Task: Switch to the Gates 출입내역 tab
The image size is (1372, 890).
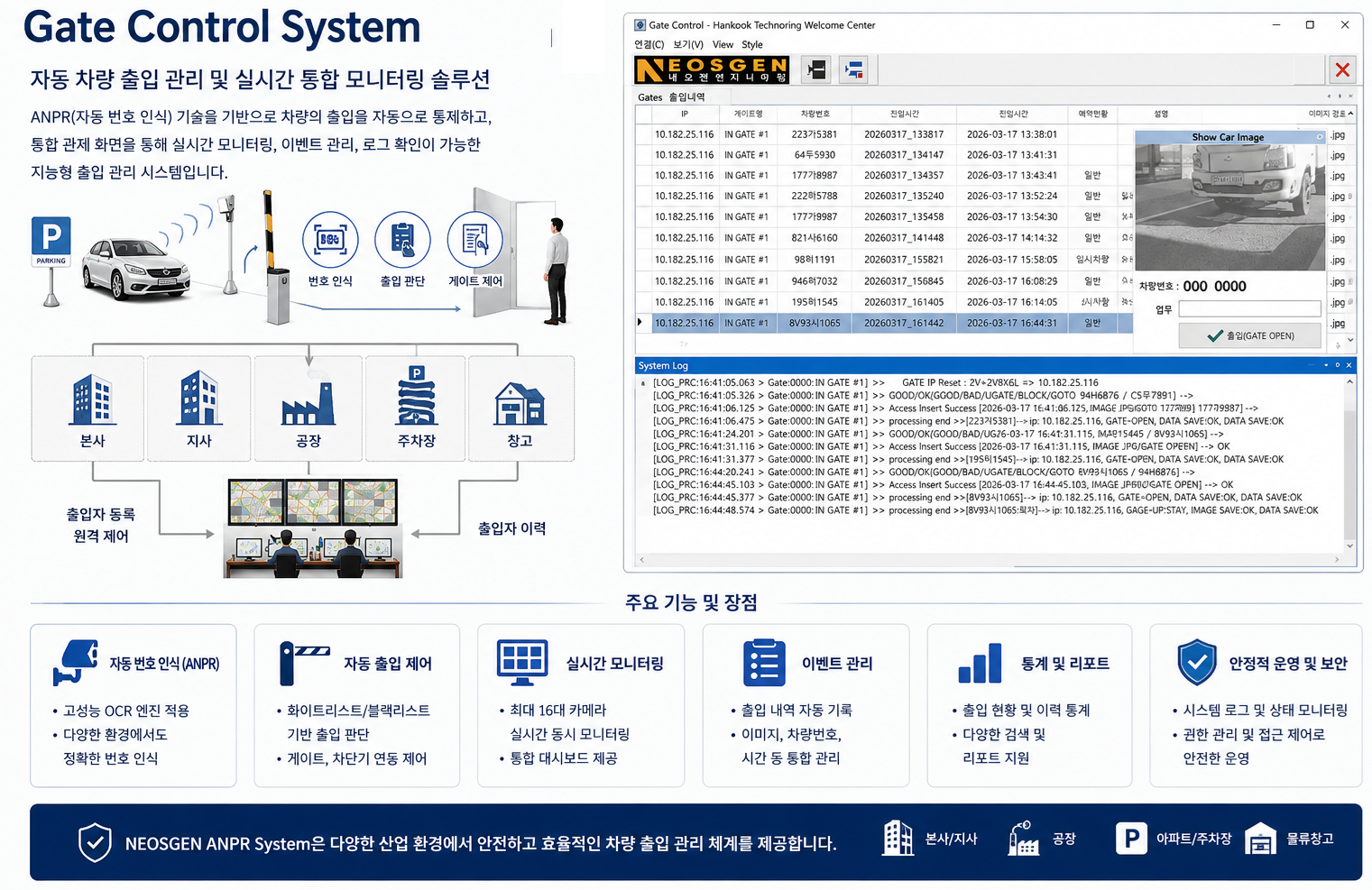Action: tap(671, 96)
